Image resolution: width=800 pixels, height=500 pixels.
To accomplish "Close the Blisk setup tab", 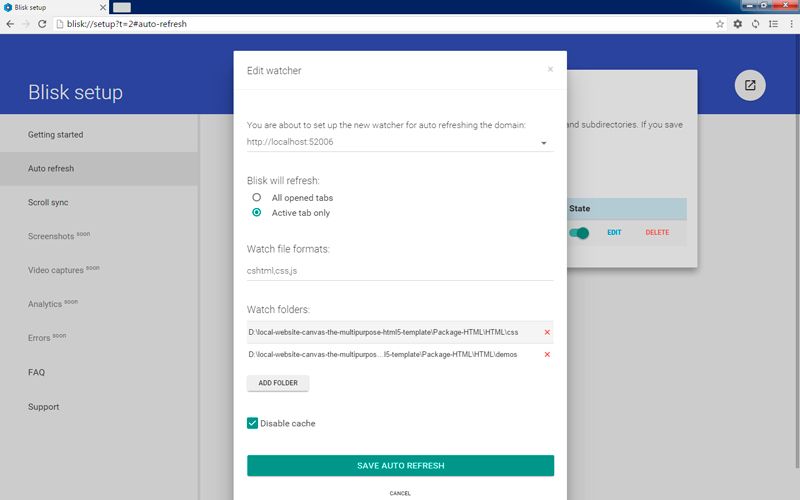I will (x=103, y=7).
